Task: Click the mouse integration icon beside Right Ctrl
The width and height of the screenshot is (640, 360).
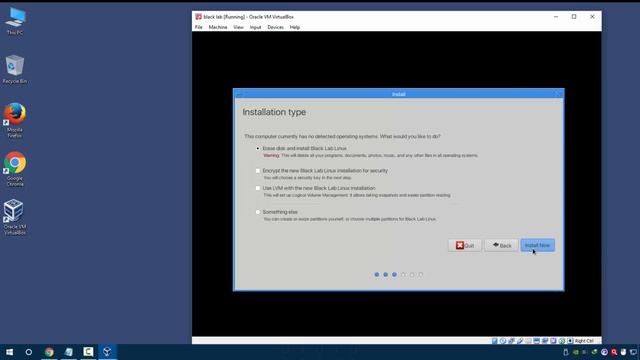Action: pyautogui.click(x=570, y=341)
